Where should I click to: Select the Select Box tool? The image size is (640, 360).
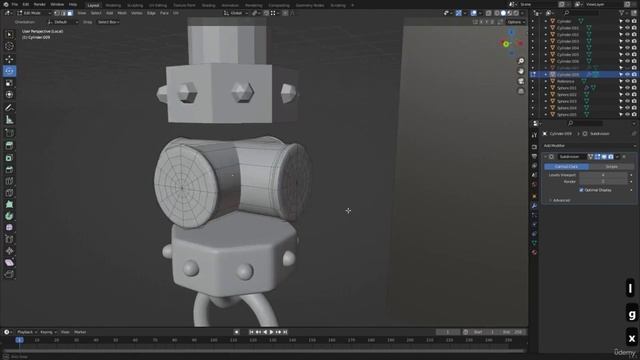coord(9,35)
